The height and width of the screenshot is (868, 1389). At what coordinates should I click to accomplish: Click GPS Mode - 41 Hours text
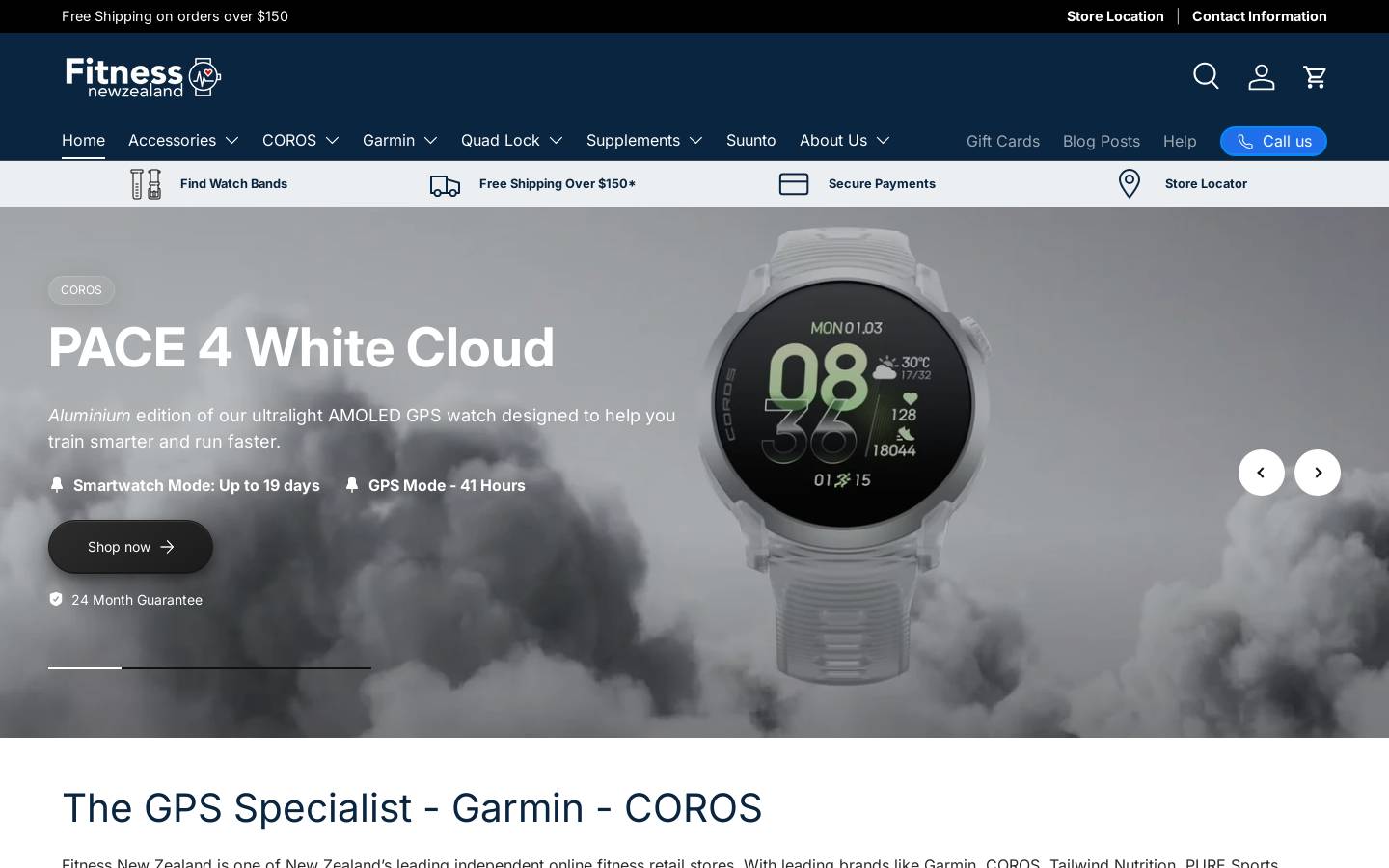pos(447,485)
